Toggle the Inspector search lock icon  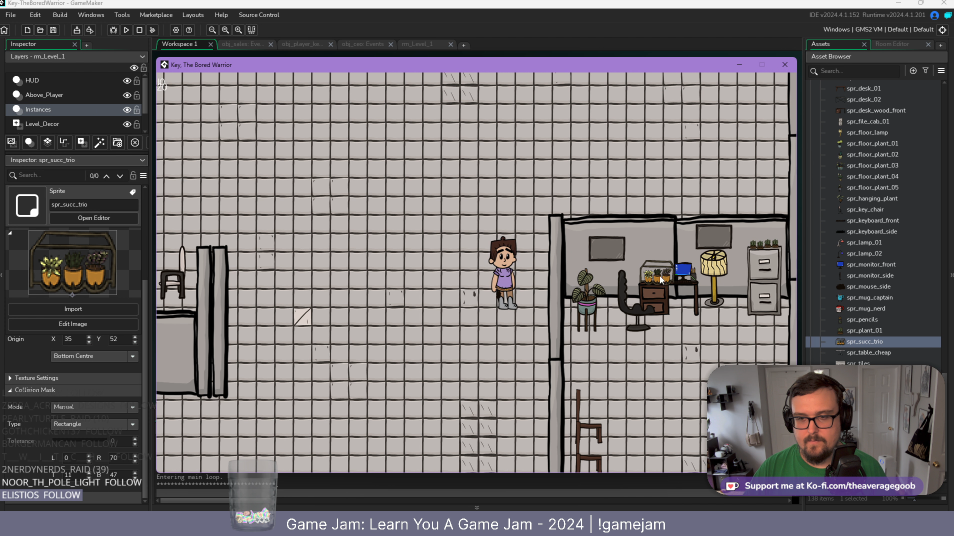click(133, 176)
